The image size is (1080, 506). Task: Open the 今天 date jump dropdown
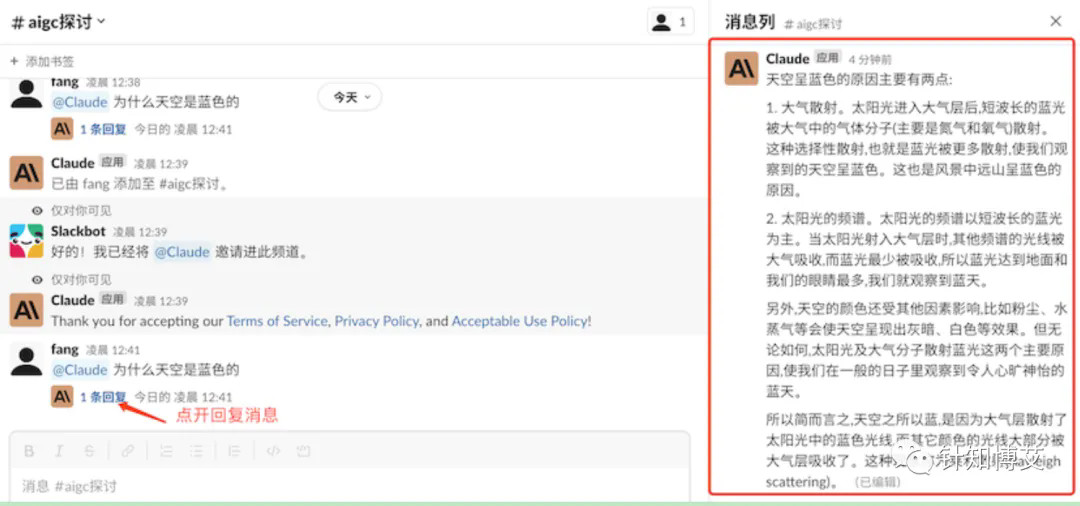point(351,98)
